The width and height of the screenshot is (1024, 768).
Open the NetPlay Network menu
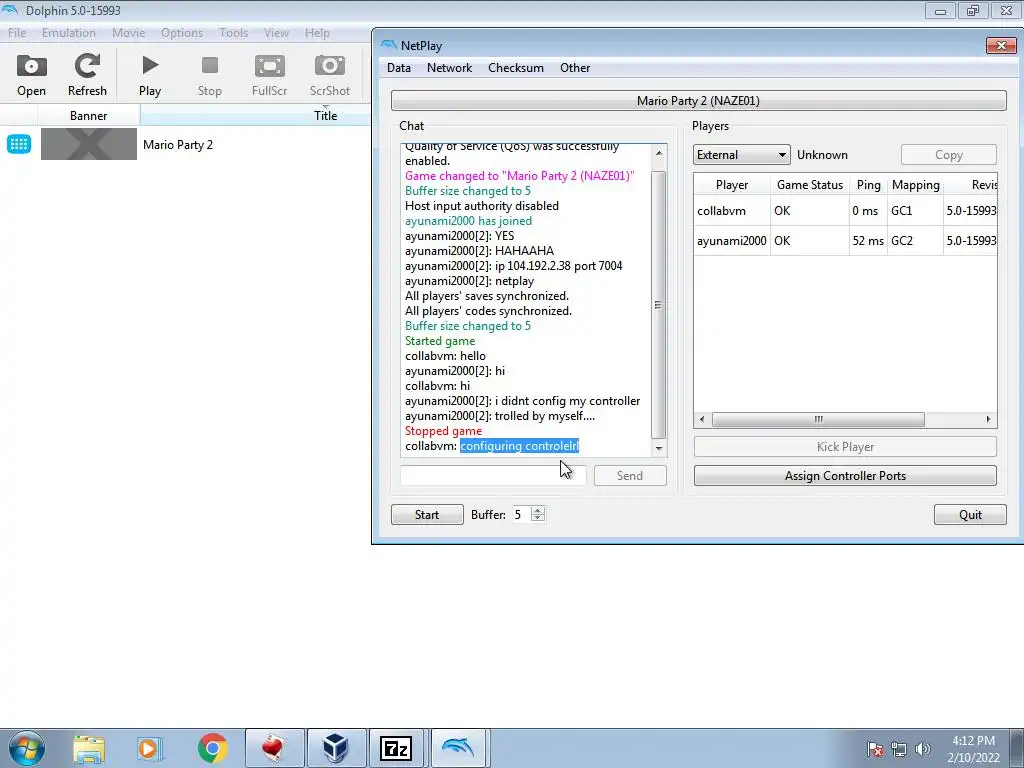449,68
